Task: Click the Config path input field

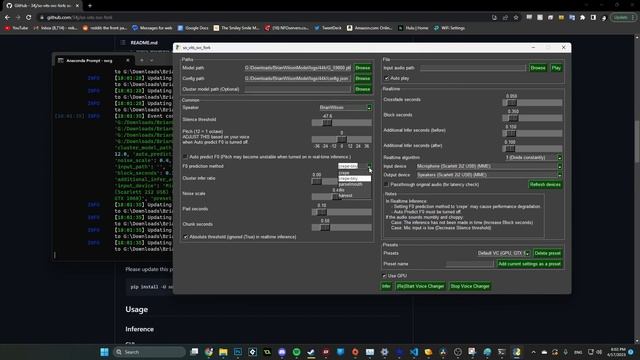Action: coord(298,78)
